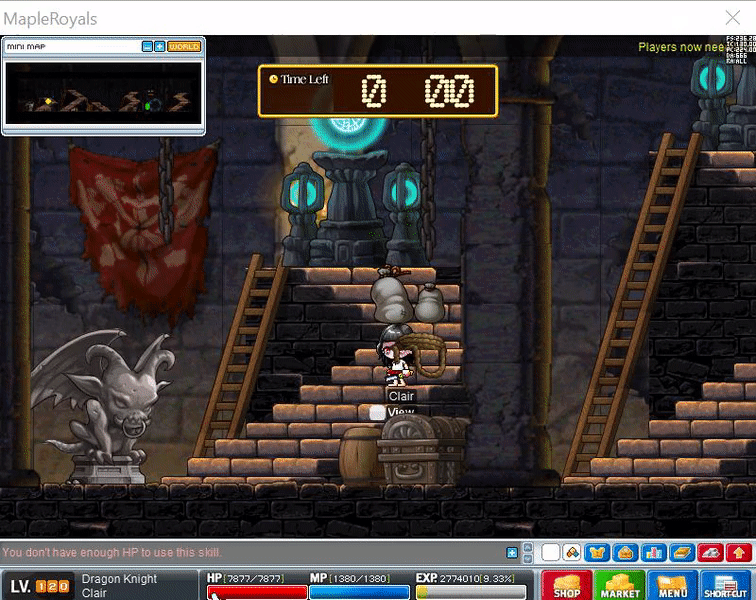Click the yellow player marker on mini map

(48, 101)
